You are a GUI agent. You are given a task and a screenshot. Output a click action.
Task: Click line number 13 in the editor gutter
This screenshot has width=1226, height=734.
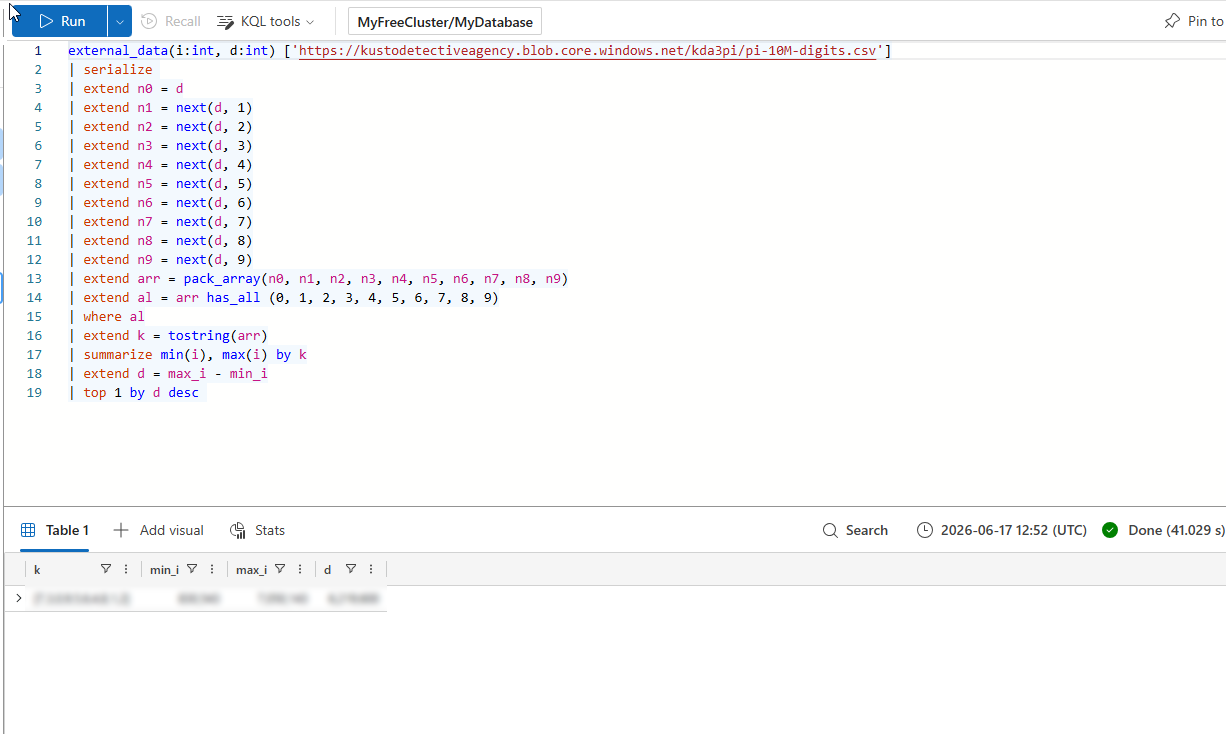[35, 279]
